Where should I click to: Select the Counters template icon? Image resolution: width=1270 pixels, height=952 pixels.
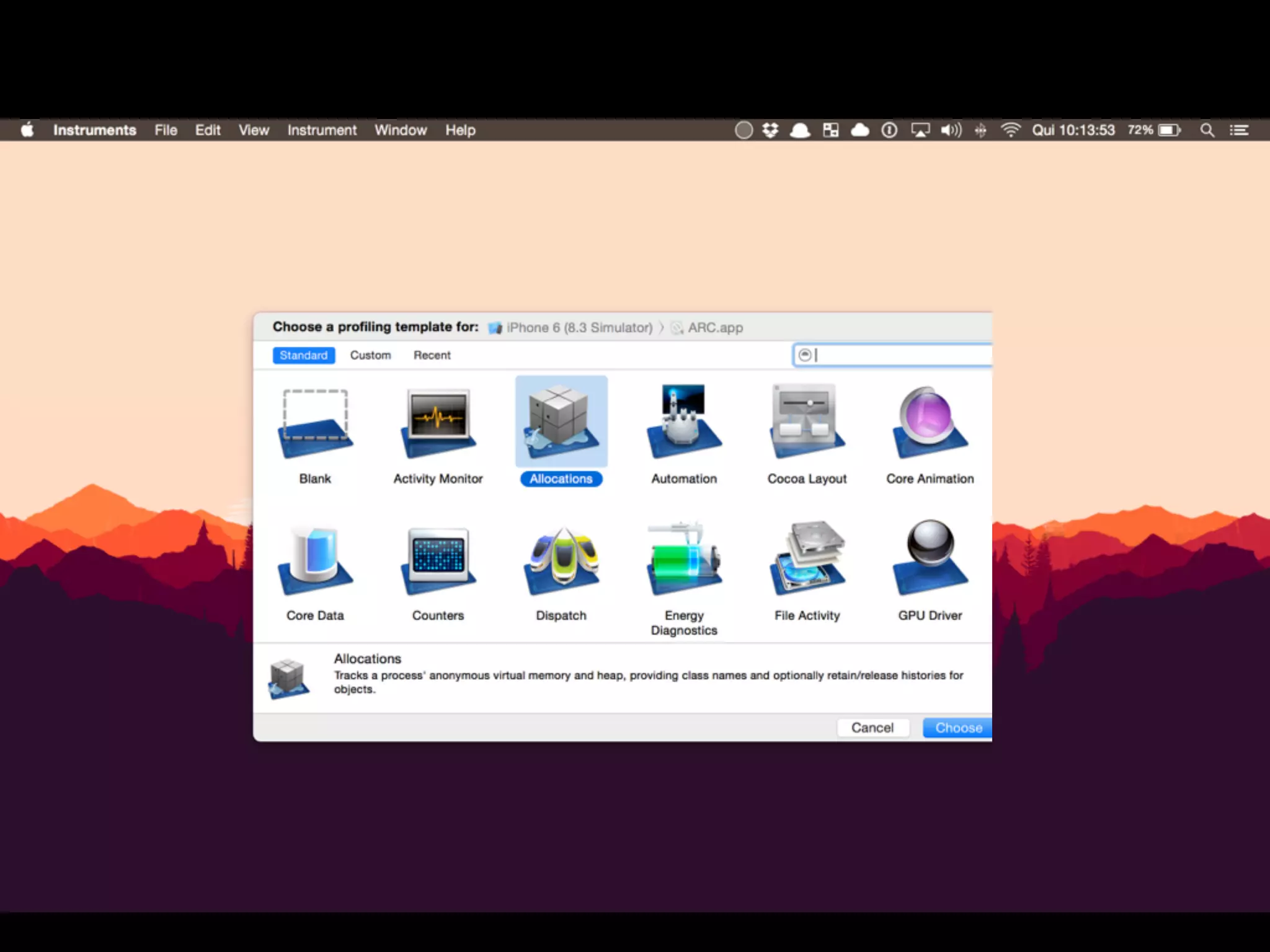click(438, 560)
